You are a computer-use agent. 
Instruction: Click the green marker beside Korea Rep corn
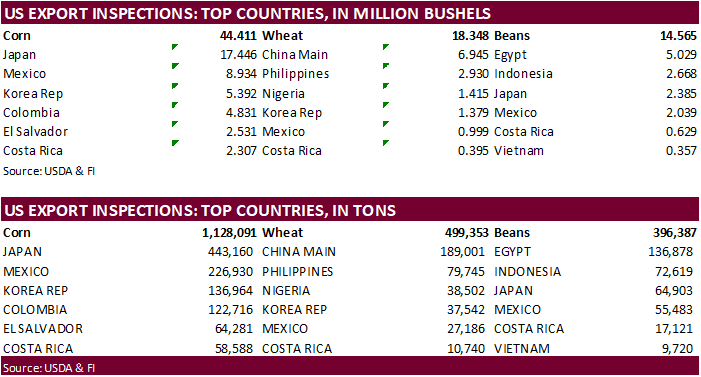(175, 85)
